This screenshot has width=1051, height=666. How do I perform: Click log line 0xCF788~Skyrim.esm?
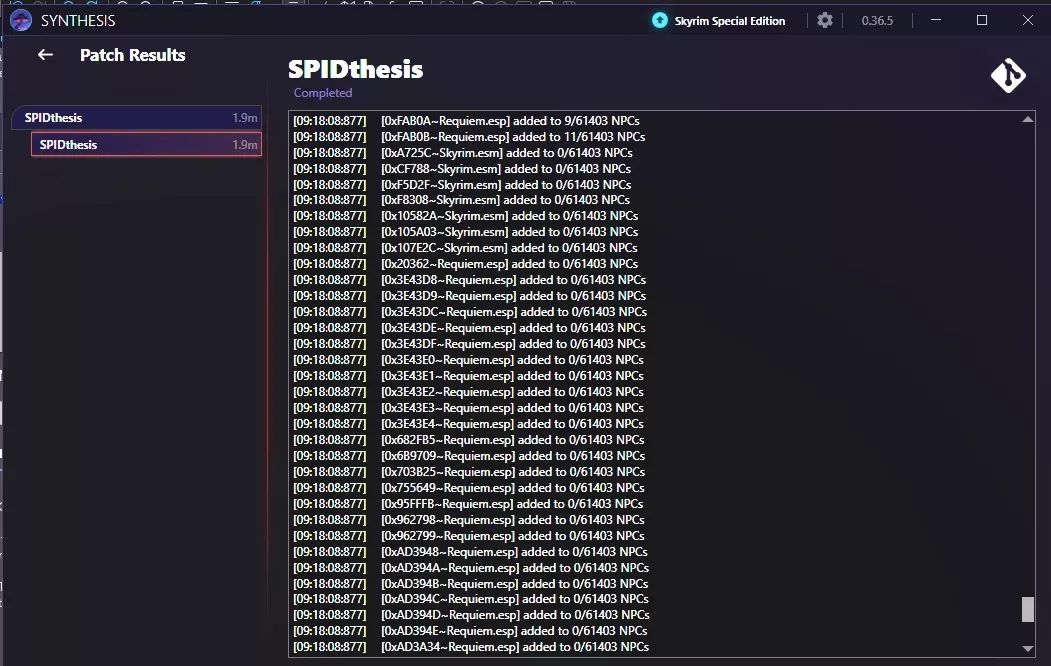pyautogui.click(x=462, y=169)
